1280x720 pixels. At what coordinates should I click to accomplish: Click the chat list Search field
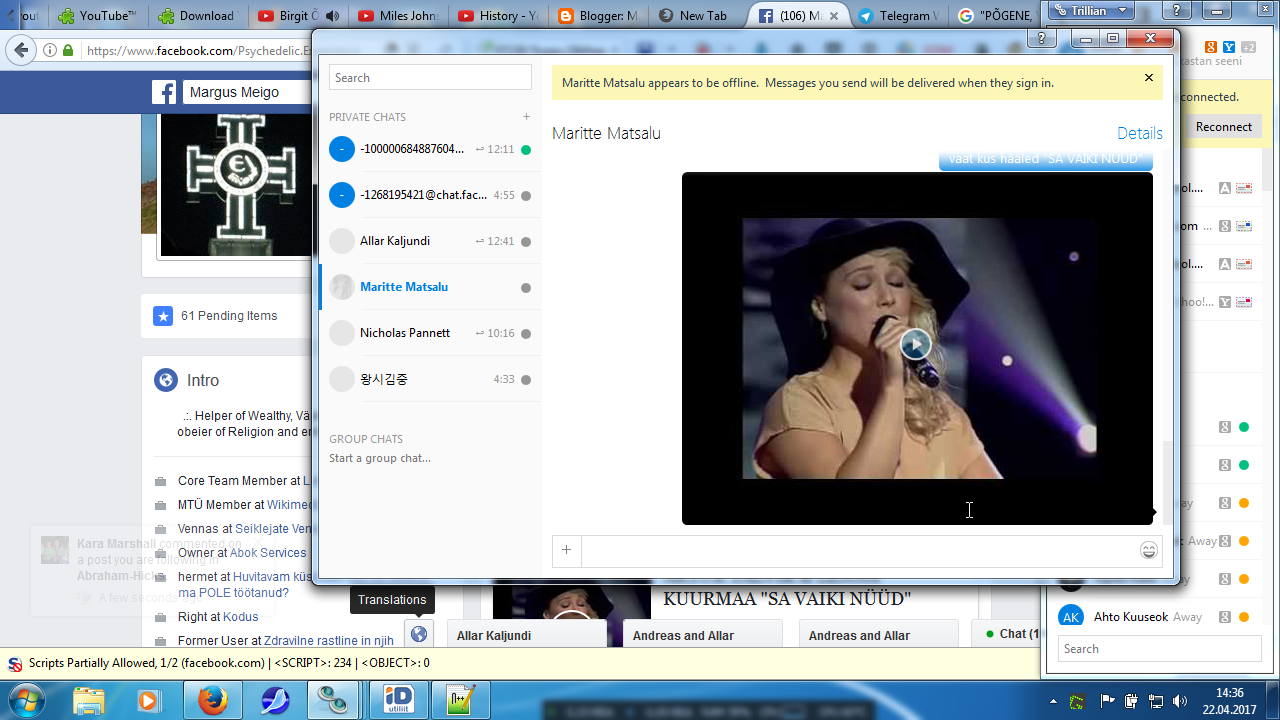click(x=430, y=78)
